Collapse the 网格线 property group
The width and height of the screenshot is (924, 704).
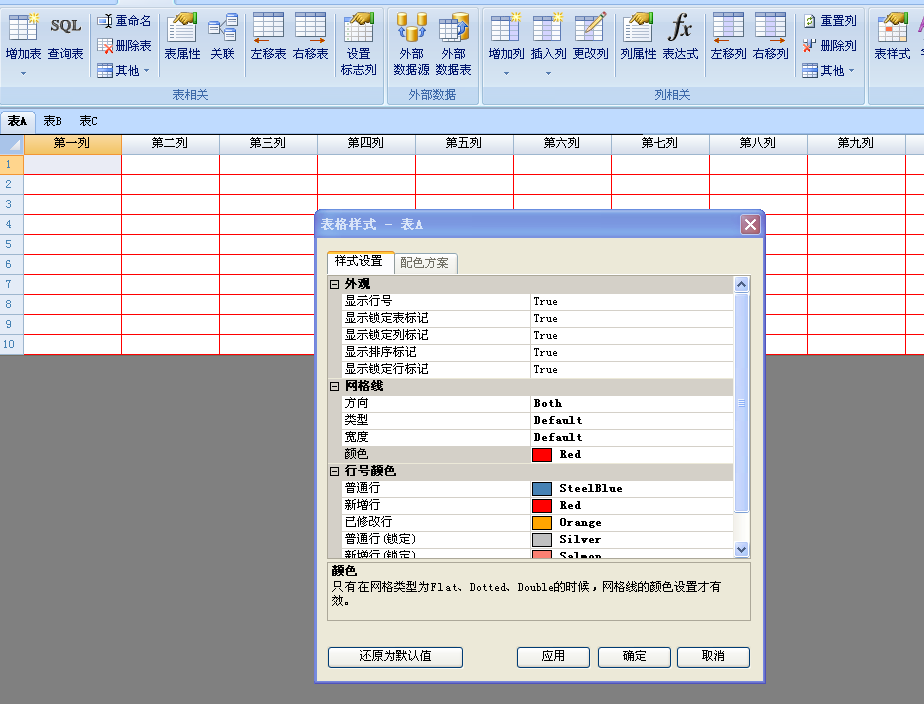(x=335, y=386)
